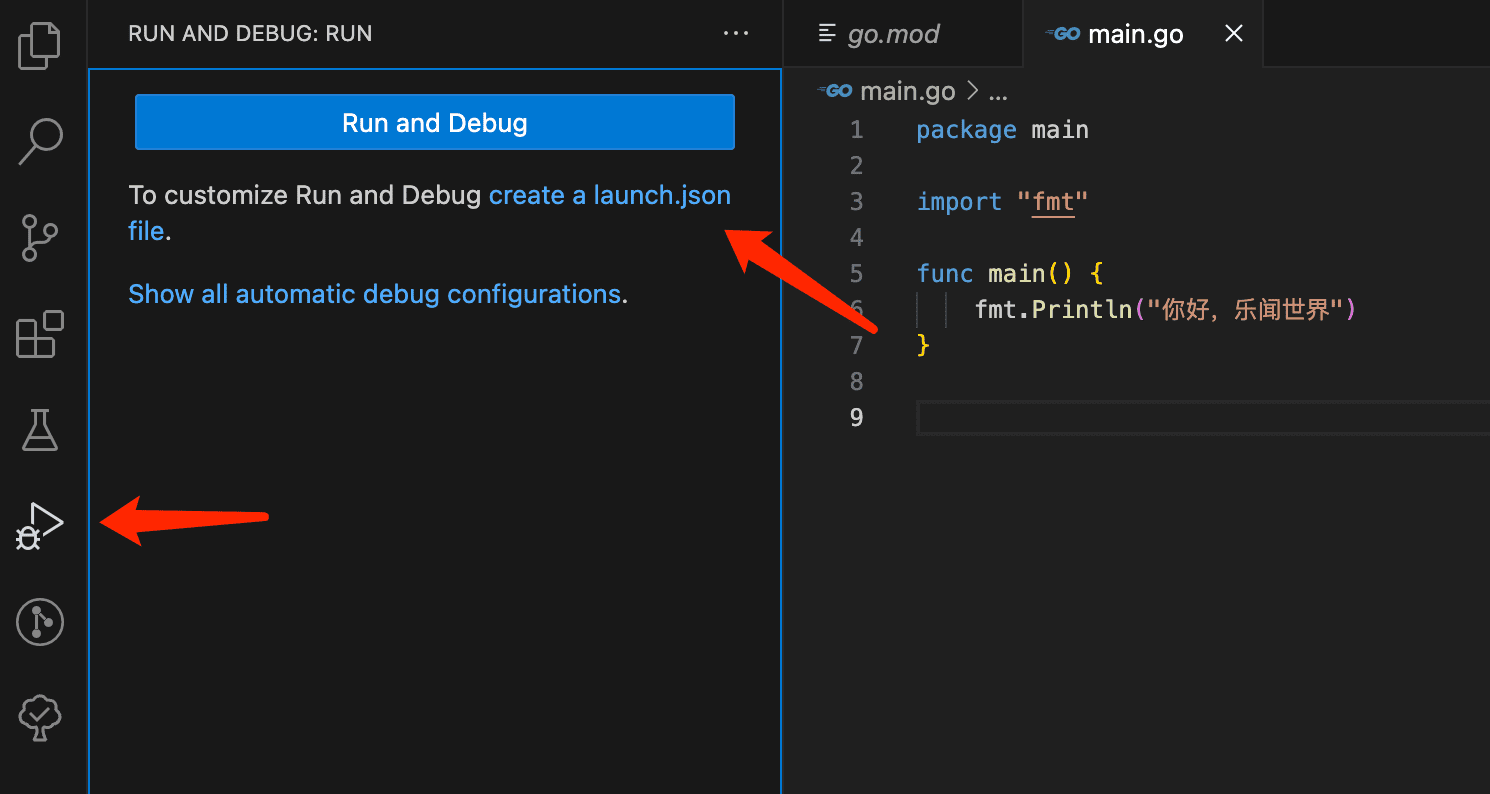
Task: Click the RUN AND DEBUG: RUN panel title
Action: [x=250, y=34]
